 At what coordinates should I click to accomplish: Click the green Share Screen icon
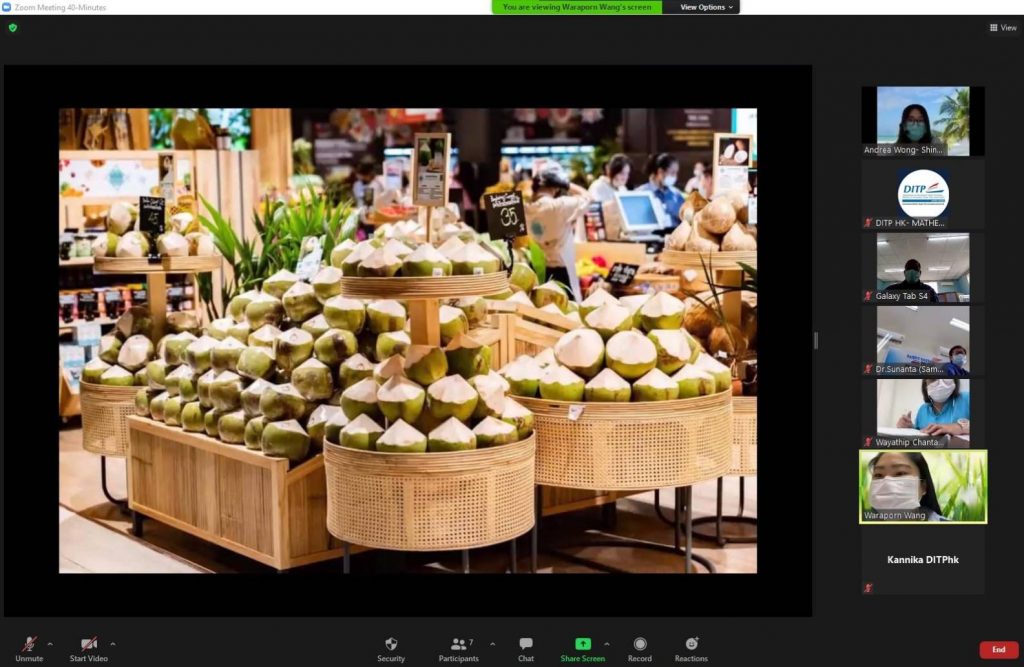pyautogui.click(x=582, y=643)
